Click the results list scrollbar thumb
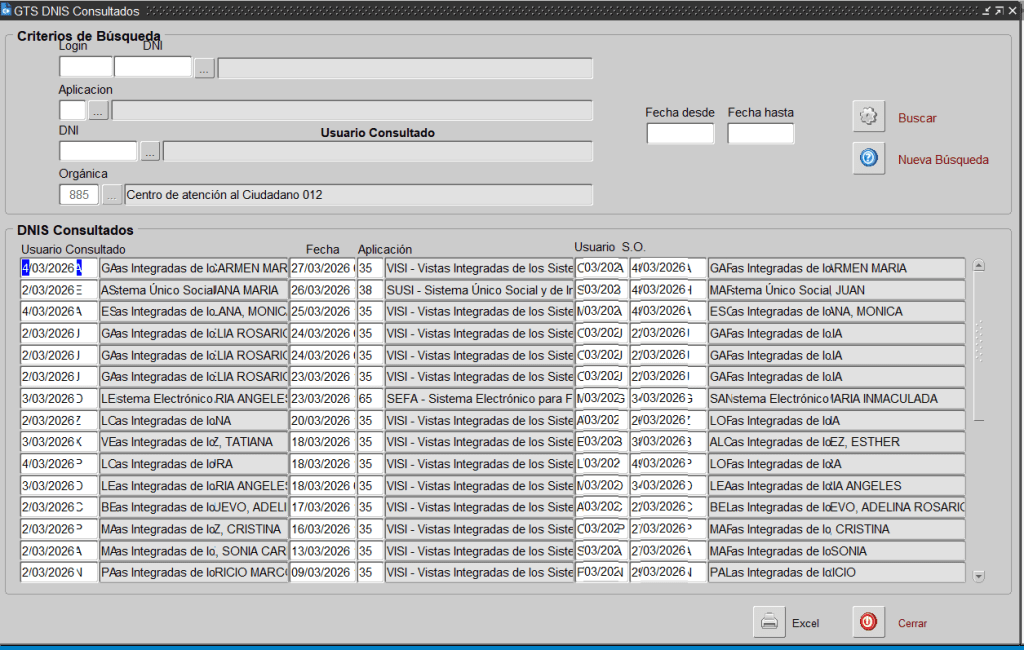The image size is (1024, 650). coord(979,340)
